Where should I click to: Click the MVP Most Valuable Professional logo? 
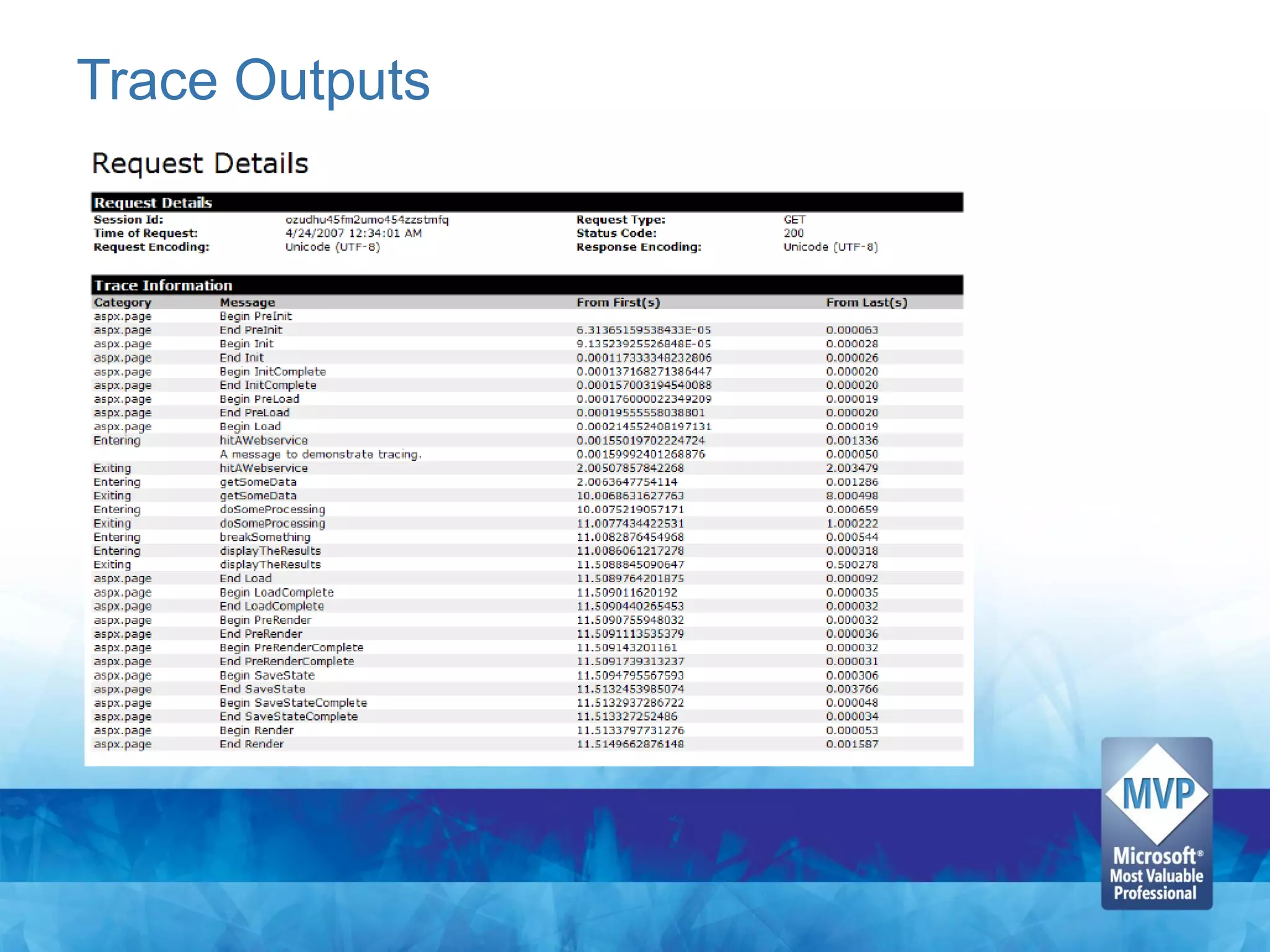pyautogui.click(x=1156, y=823)
